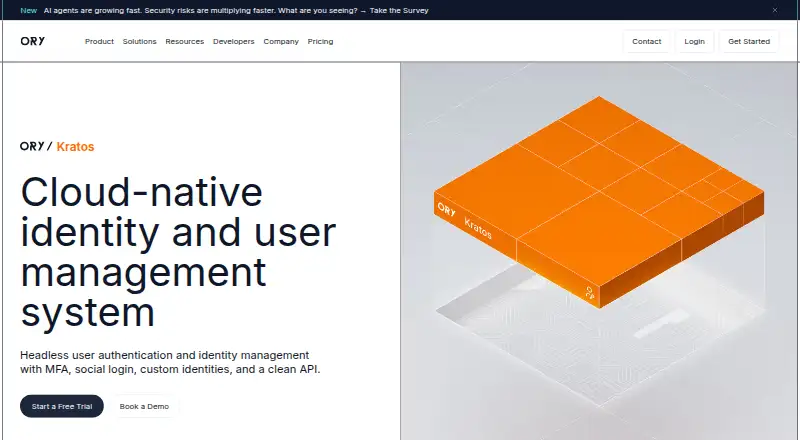Click the Login button

click(x=694, y=41)
